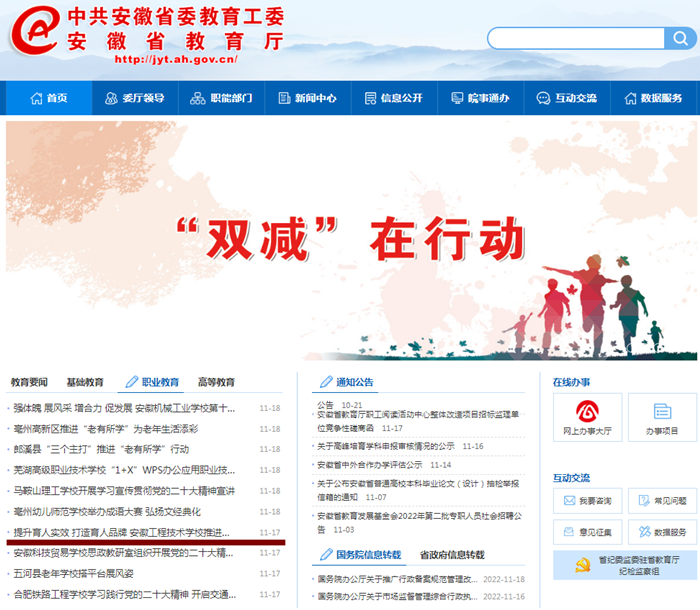Open the 办事项目 service icon
The image size is (700, 610).
[x=661, y=417]
